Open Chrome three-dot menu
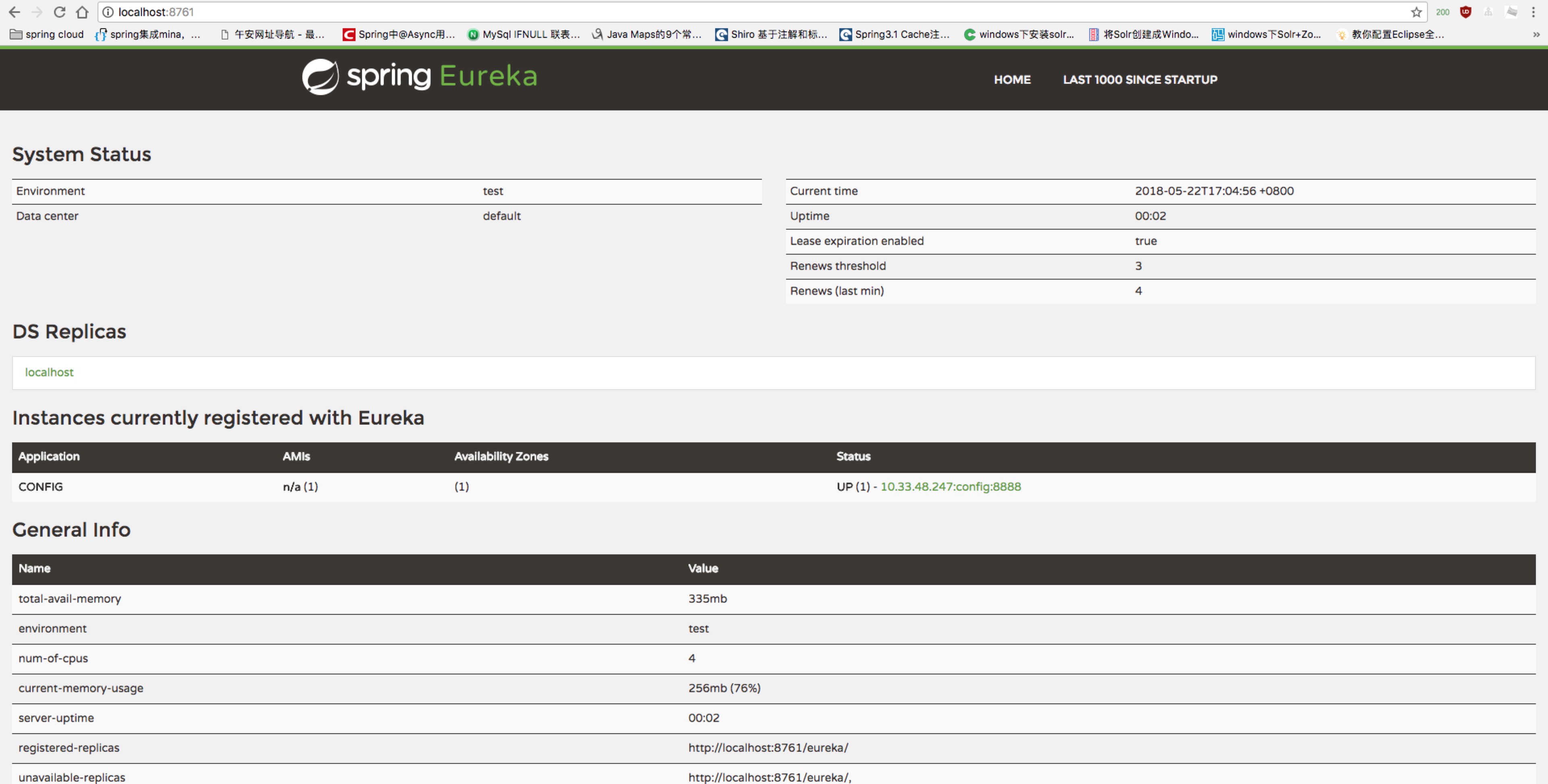 click(1533, 12)
